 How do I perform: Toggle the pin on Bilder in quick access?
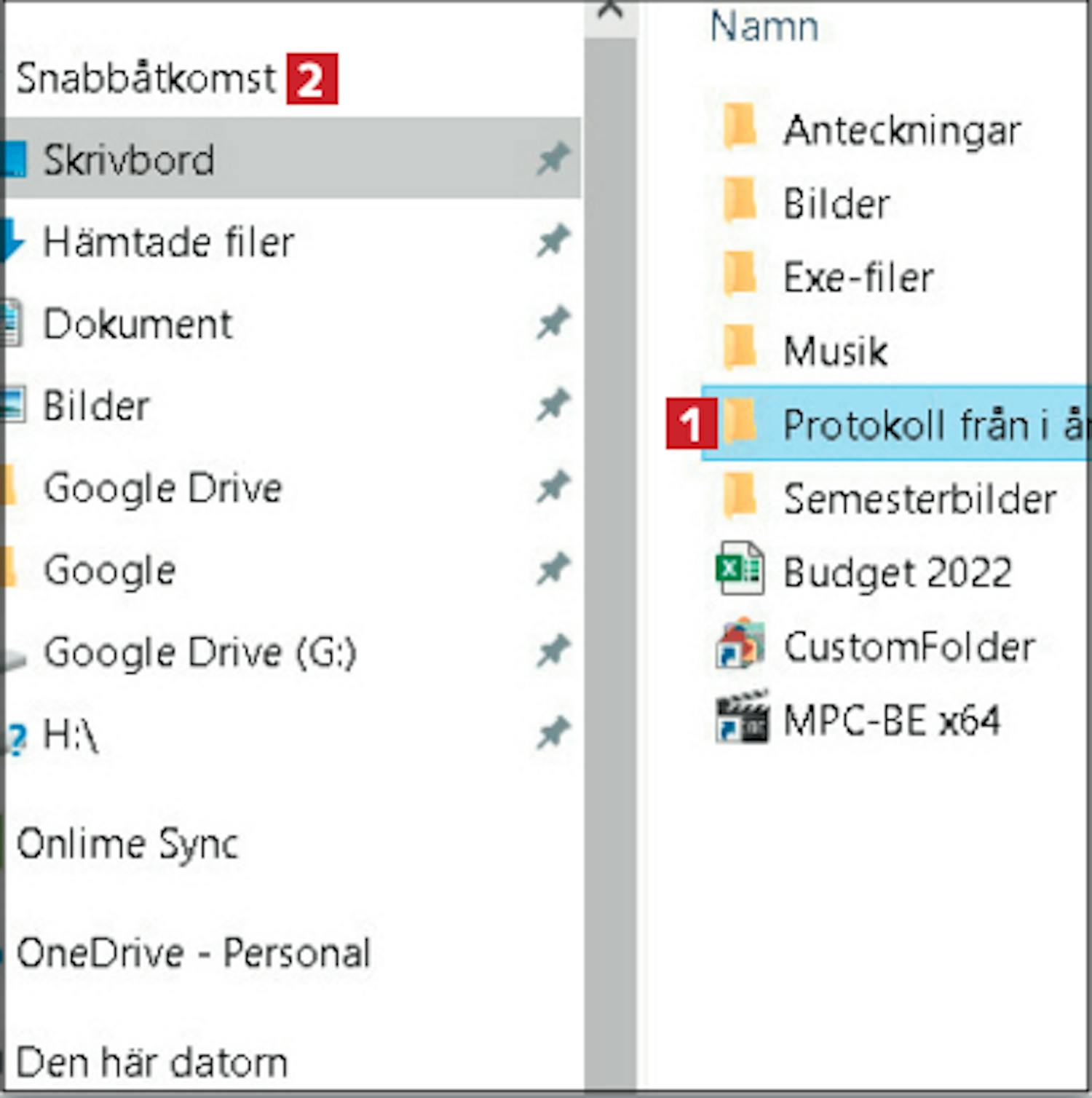point(553,405)
